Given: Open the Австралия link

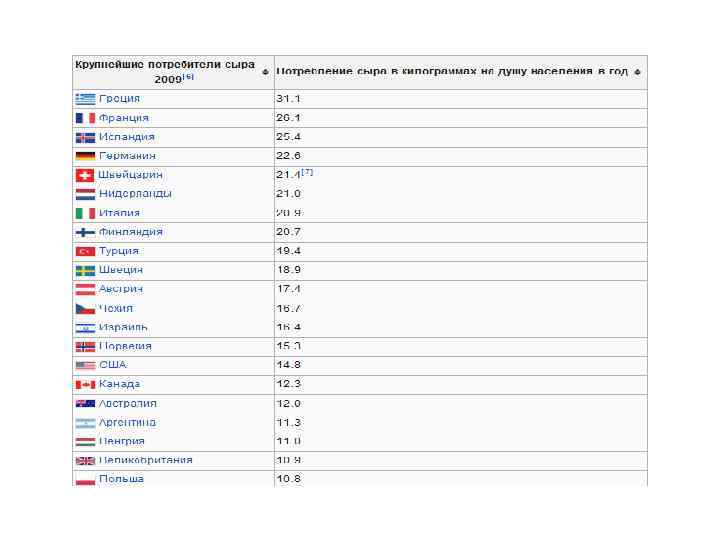Looking at the screenshot, I should tap(128, 404).
